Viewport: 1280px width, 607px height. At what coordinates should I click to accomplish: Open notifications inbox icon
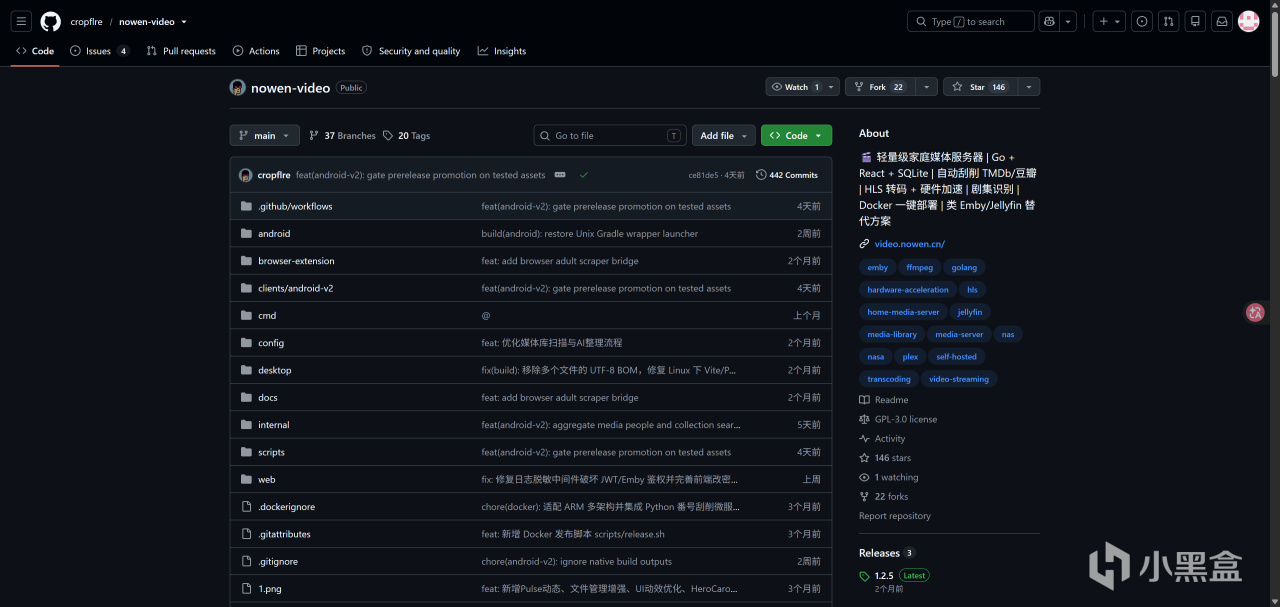point(1222,21)
